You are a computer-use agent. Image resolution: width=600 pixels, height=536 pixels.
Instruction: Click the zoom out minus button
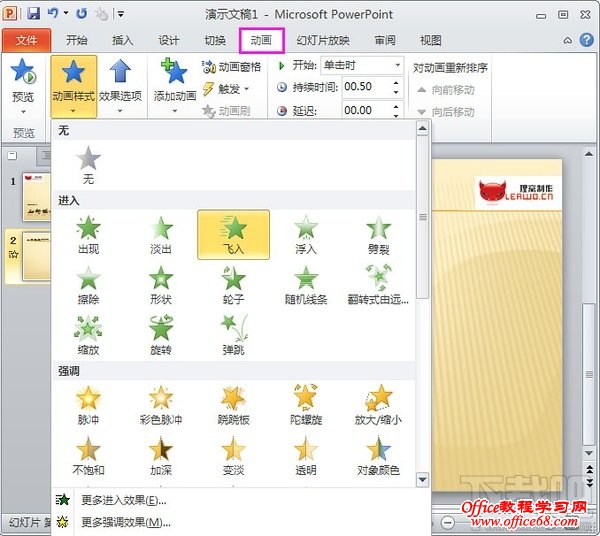[x=447, y=522]
